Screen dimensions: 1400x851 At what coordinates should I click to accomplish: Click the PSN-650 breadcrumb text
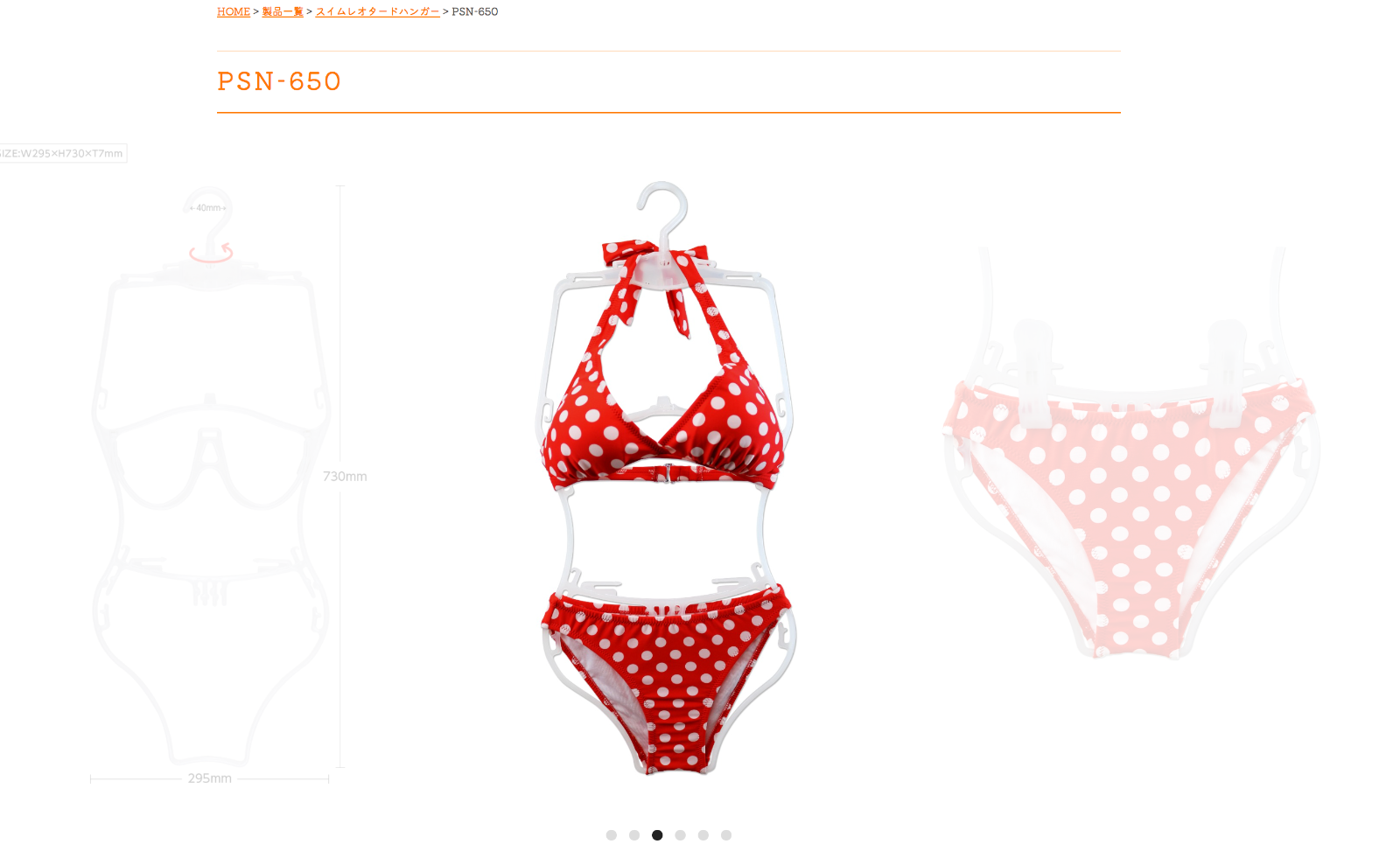tap(475, 11)
